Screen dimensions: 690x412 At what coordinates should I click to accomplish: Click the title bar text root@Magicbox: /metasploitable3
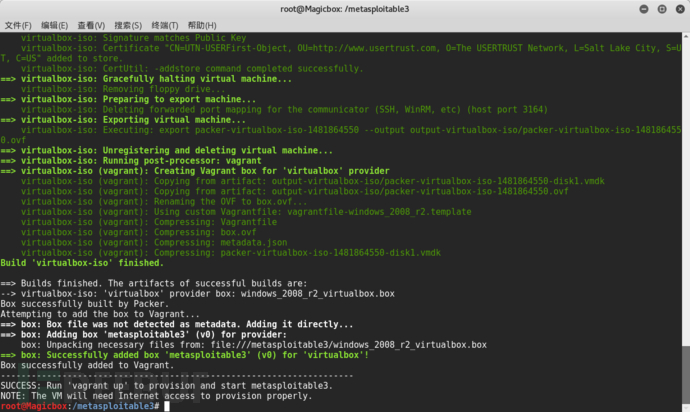(x=345, y=9)
